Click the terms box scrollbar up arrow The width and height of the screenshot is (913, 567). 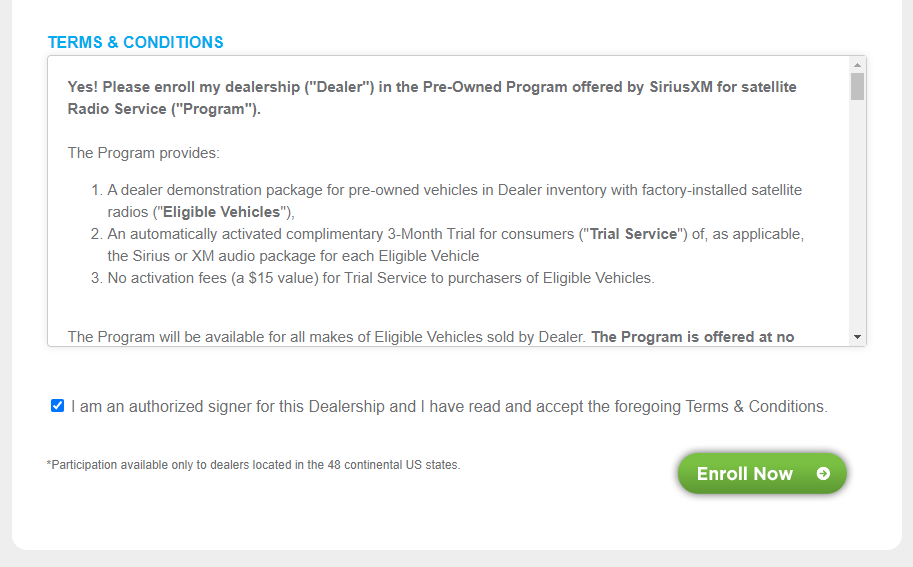[x=857, y=65]
